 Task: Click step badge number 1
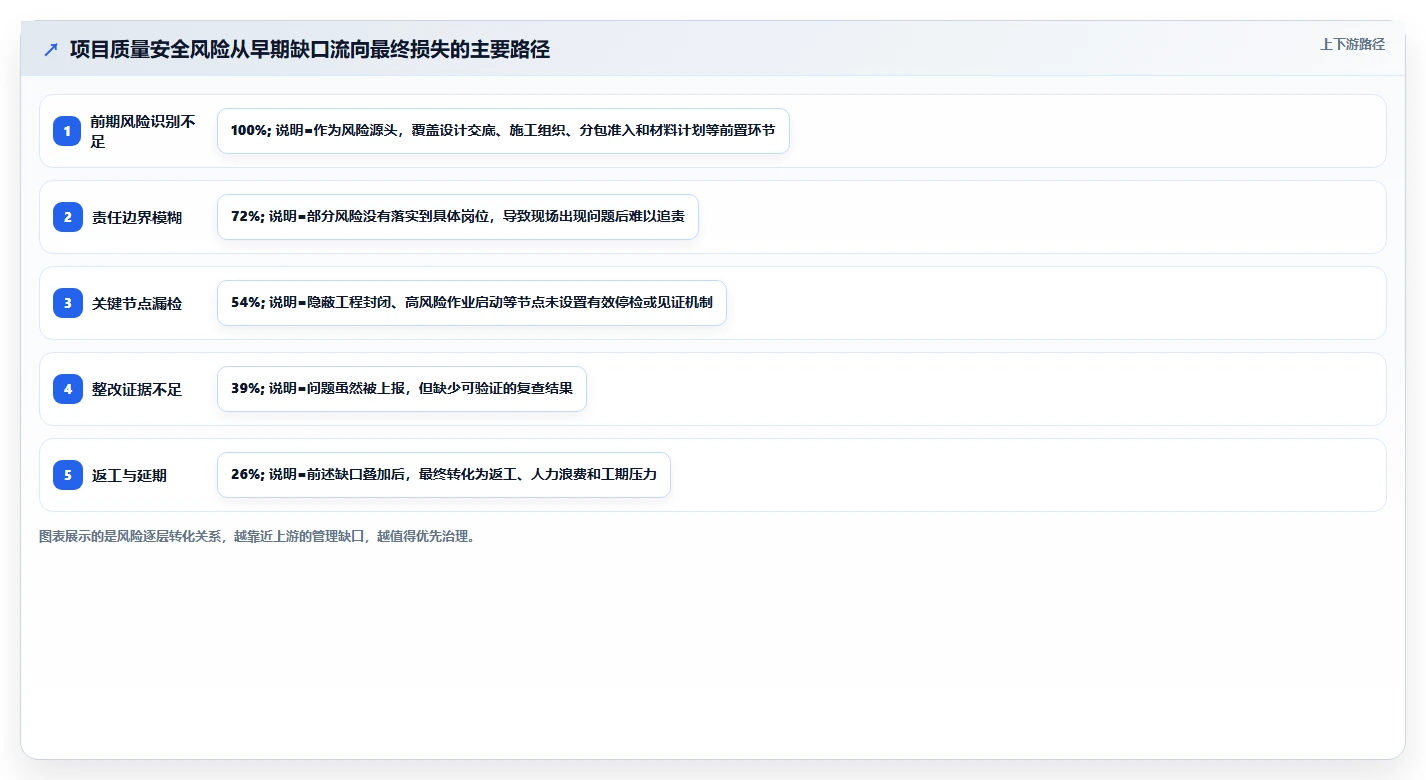click(x=68, y=131)
